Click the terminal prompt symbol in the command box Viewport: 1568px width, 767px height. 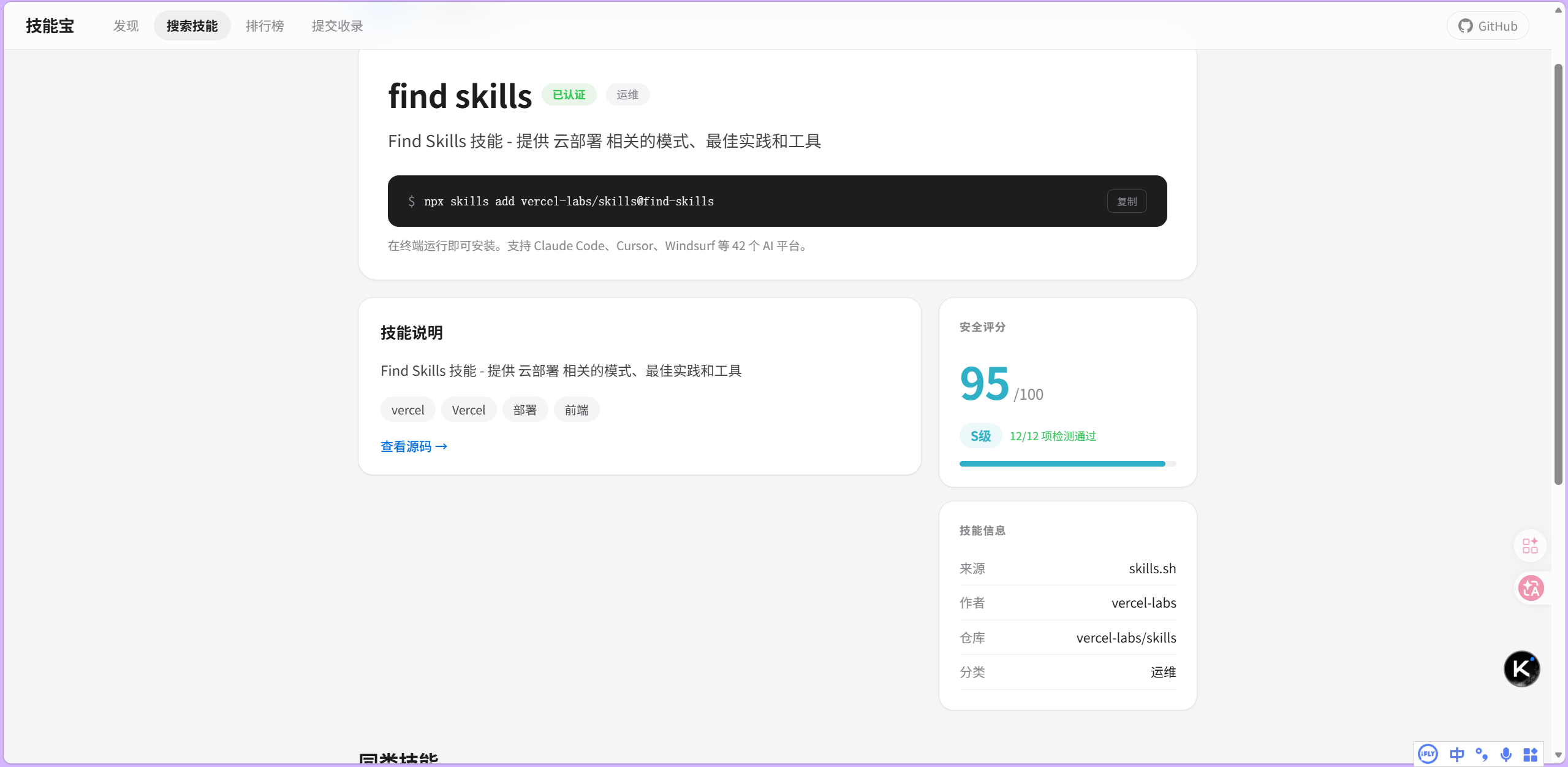tap(411, 201)
